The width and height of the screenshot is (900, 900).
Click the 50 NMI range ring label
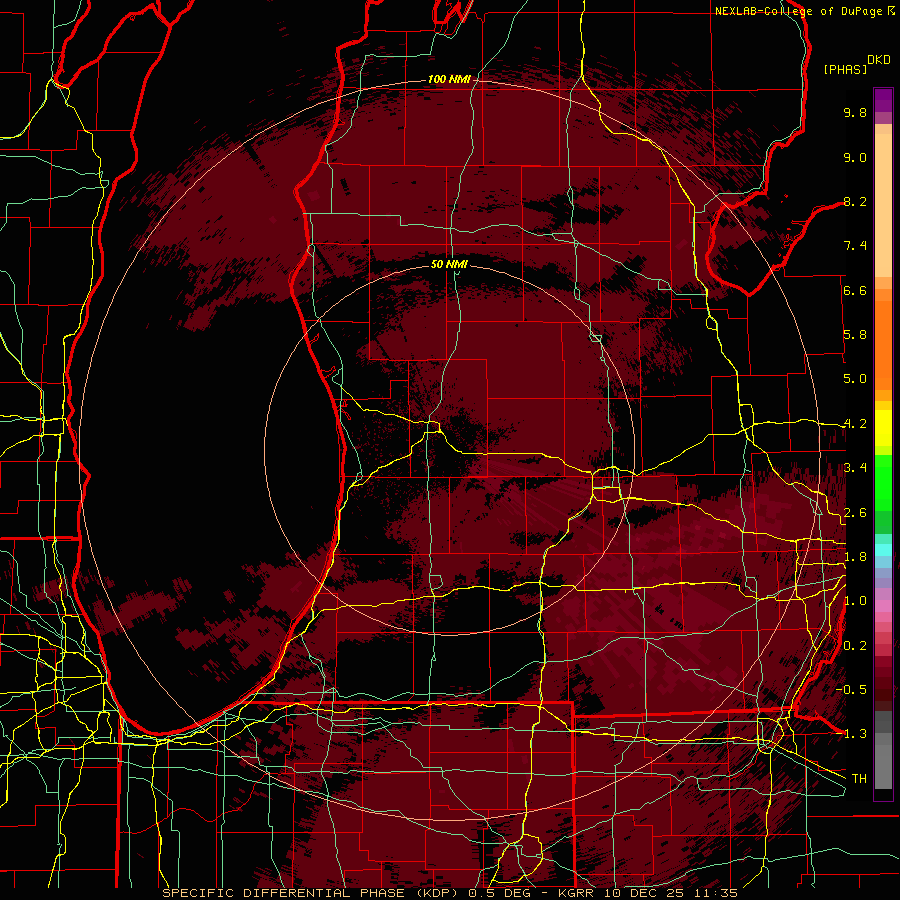(449, 264)
